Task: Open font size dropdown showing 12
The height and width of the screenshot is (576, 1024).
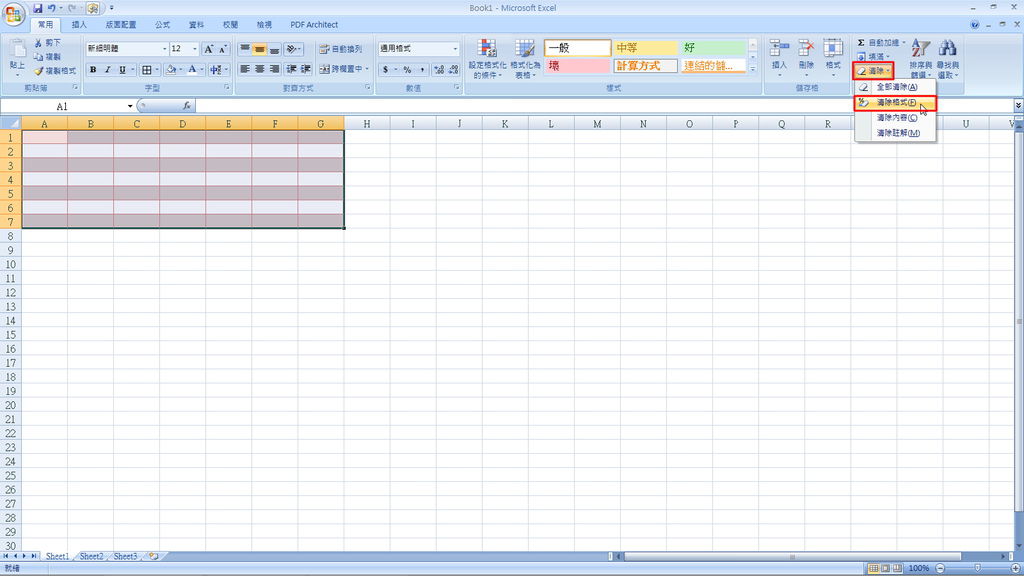Action: click(195, 49)
